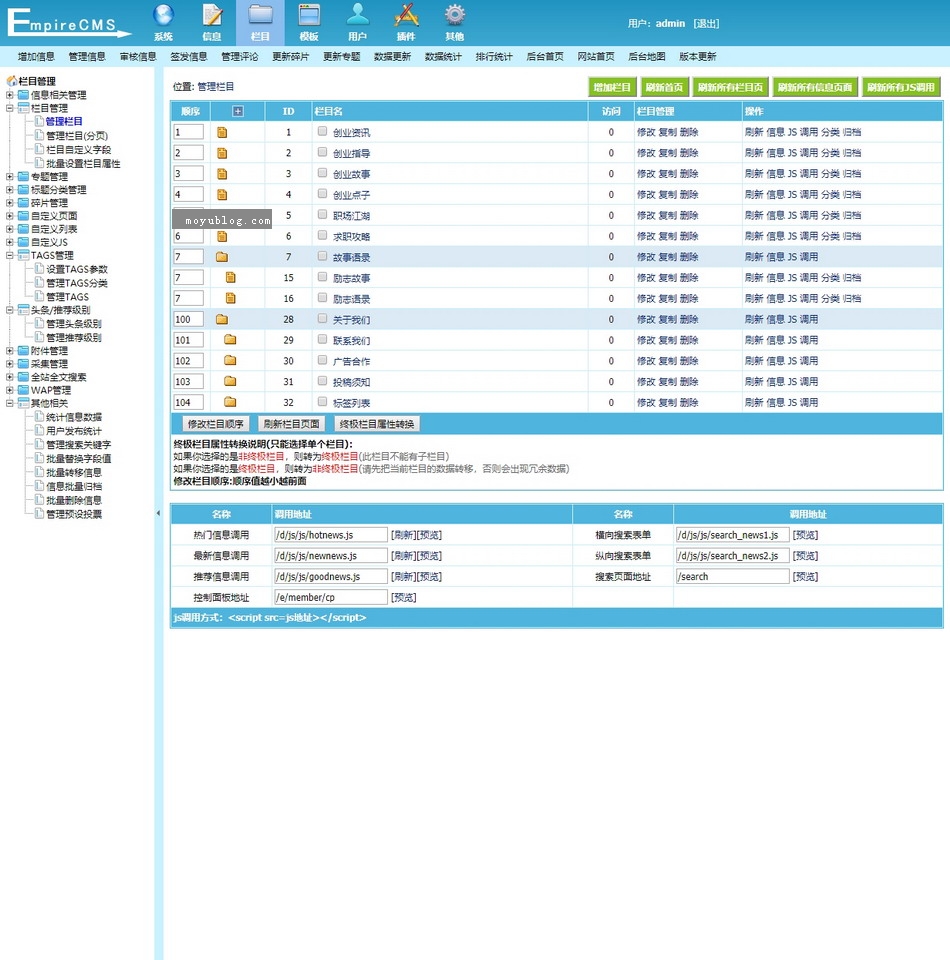Collapse the TAGS管理 tree node
Image resolution: width=950 pixels, height=960 pixels.
point(10,255)
